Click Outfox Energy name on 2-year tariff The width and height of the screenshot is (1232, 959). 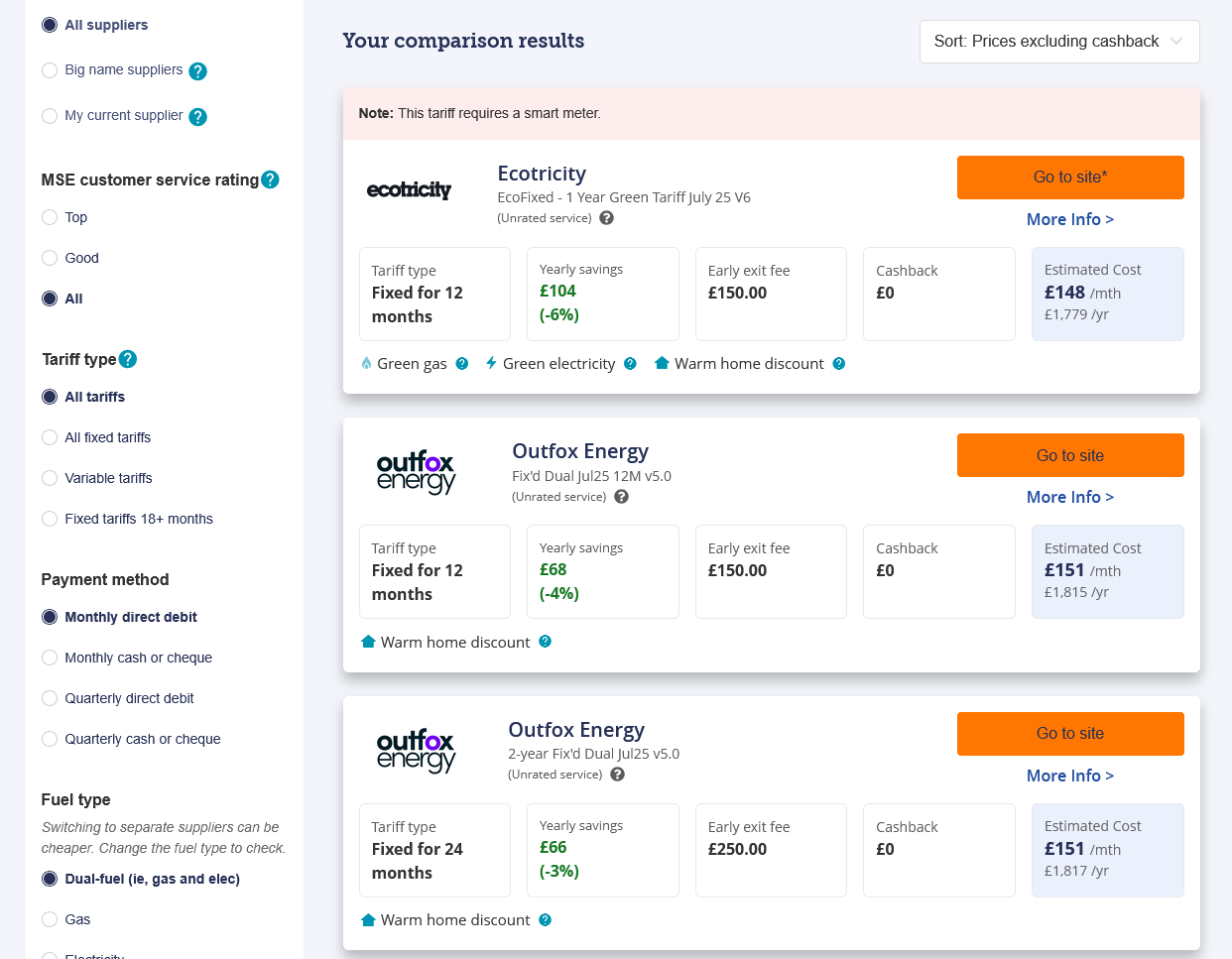[576, 730]
